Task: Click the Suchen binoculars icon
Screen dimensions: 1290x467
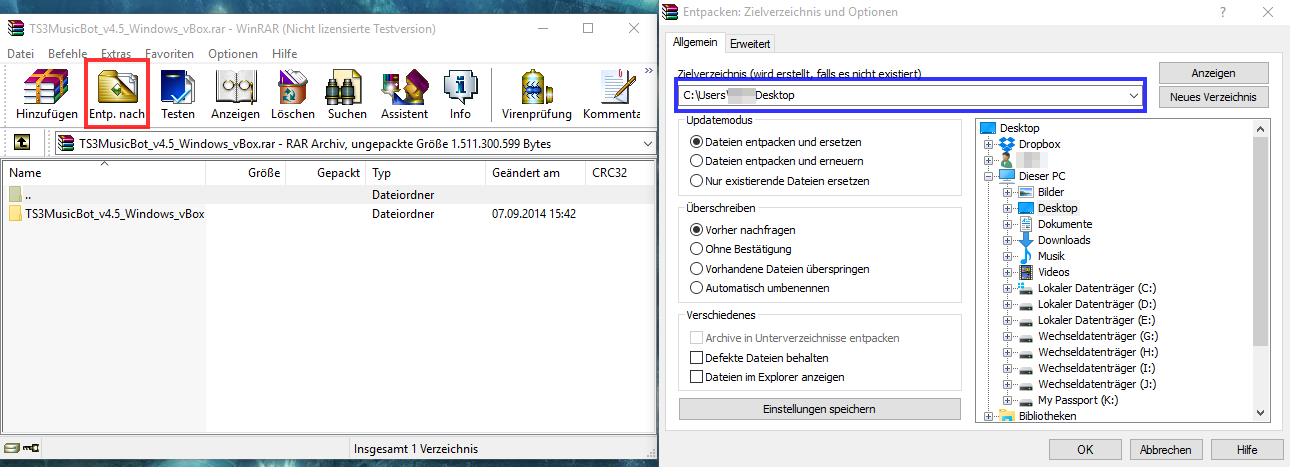Action: [x=347, y=88]
